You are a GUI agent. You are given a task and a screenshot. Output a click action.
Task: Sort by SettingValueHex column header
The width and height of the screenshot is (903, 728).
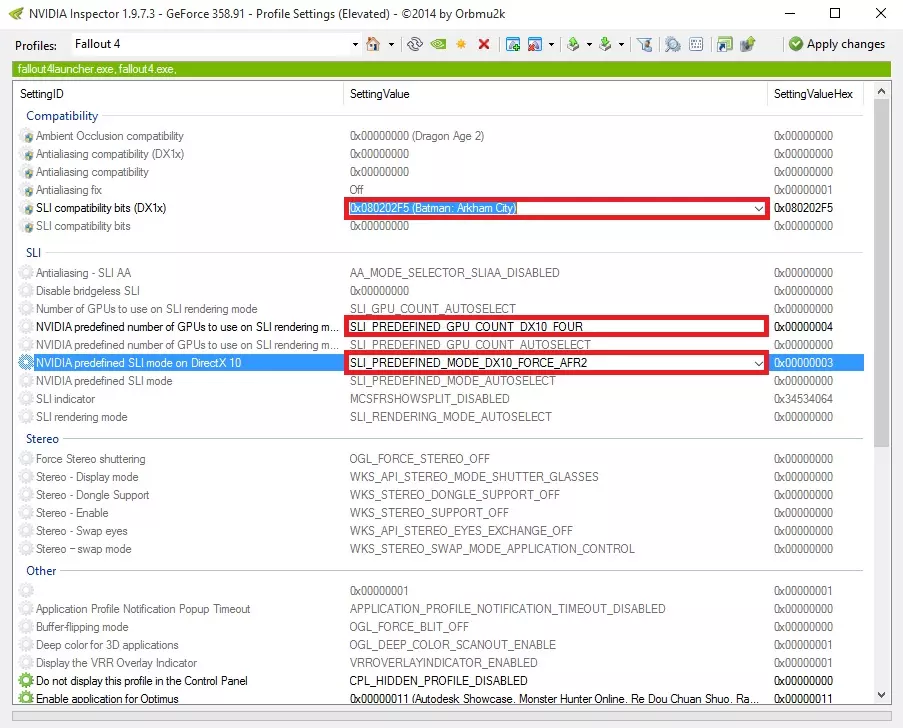[x=813, y=94]
